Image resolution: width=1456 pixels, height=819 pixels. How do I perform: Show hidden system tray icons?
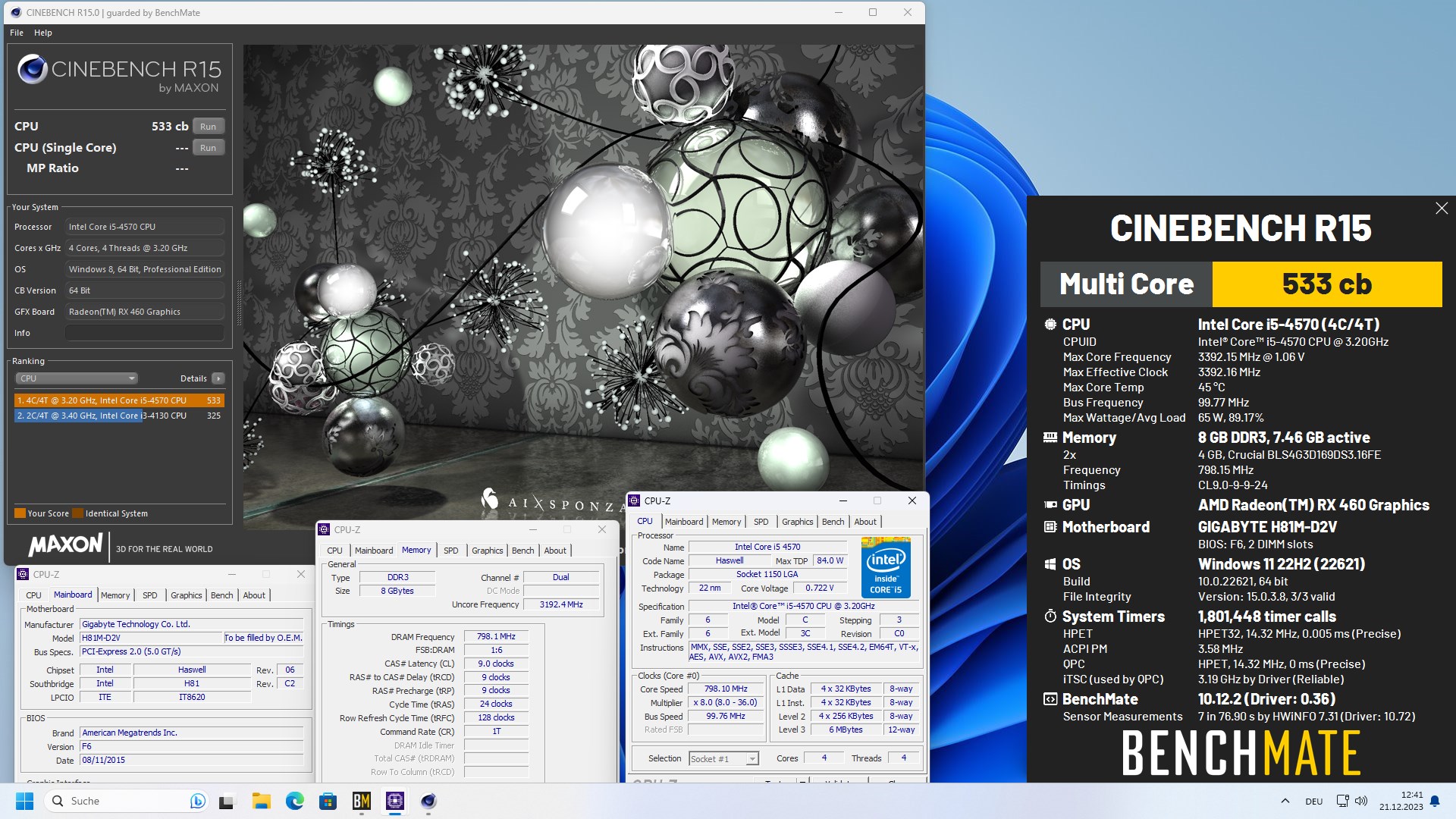pyautogui.click(x=1285, y=801)
